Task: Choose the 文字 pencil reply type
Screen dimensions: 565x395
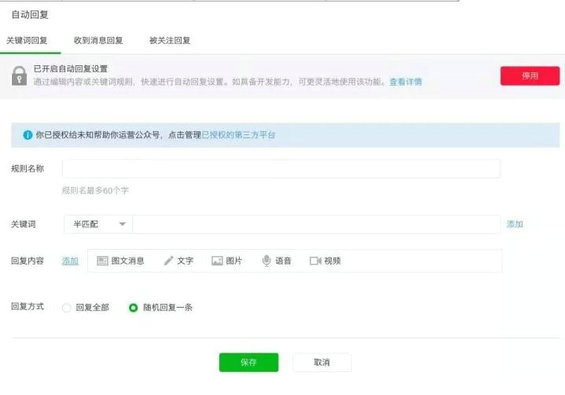Action: [x=179, y=261]
